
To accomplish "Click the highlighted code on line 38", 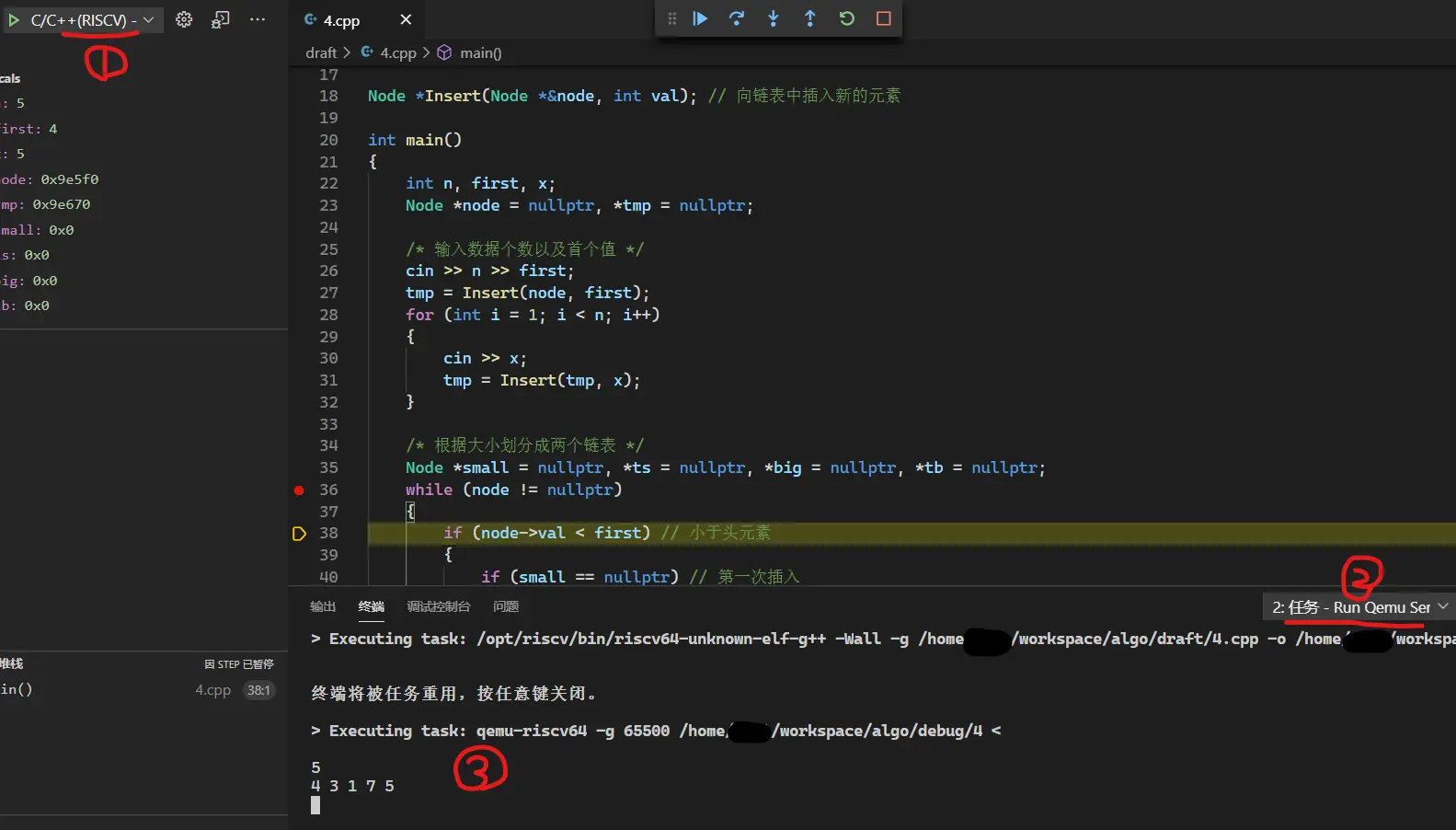I will click(x=607, y=533).
